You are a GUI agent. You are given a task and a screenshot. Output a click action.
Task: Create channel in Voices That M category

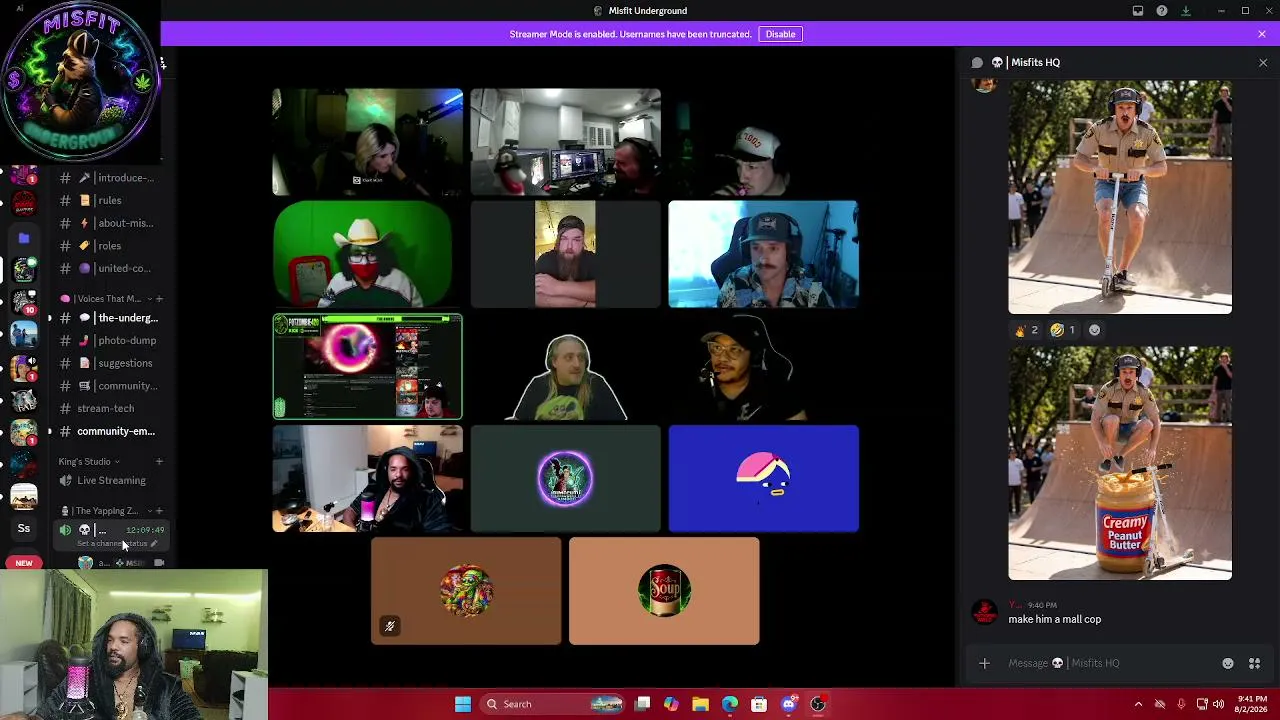(x=159, y=298)
